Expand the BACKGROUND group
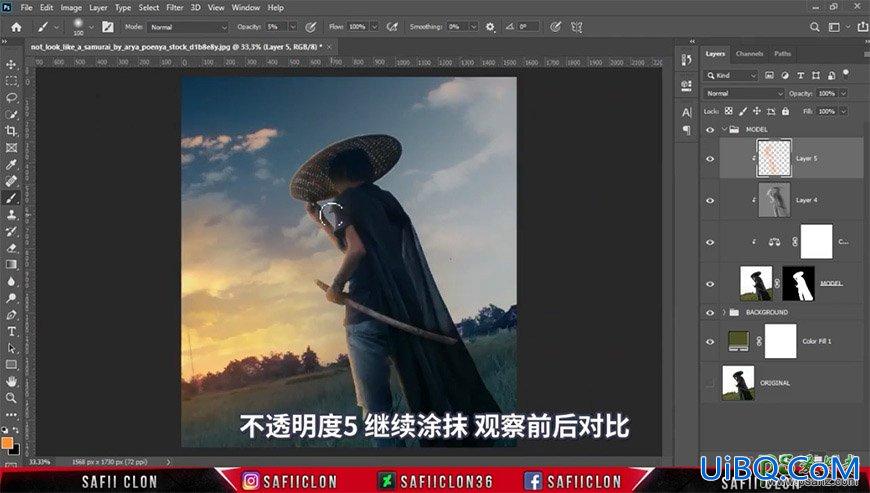870x493 pixels. coord(724,313)
